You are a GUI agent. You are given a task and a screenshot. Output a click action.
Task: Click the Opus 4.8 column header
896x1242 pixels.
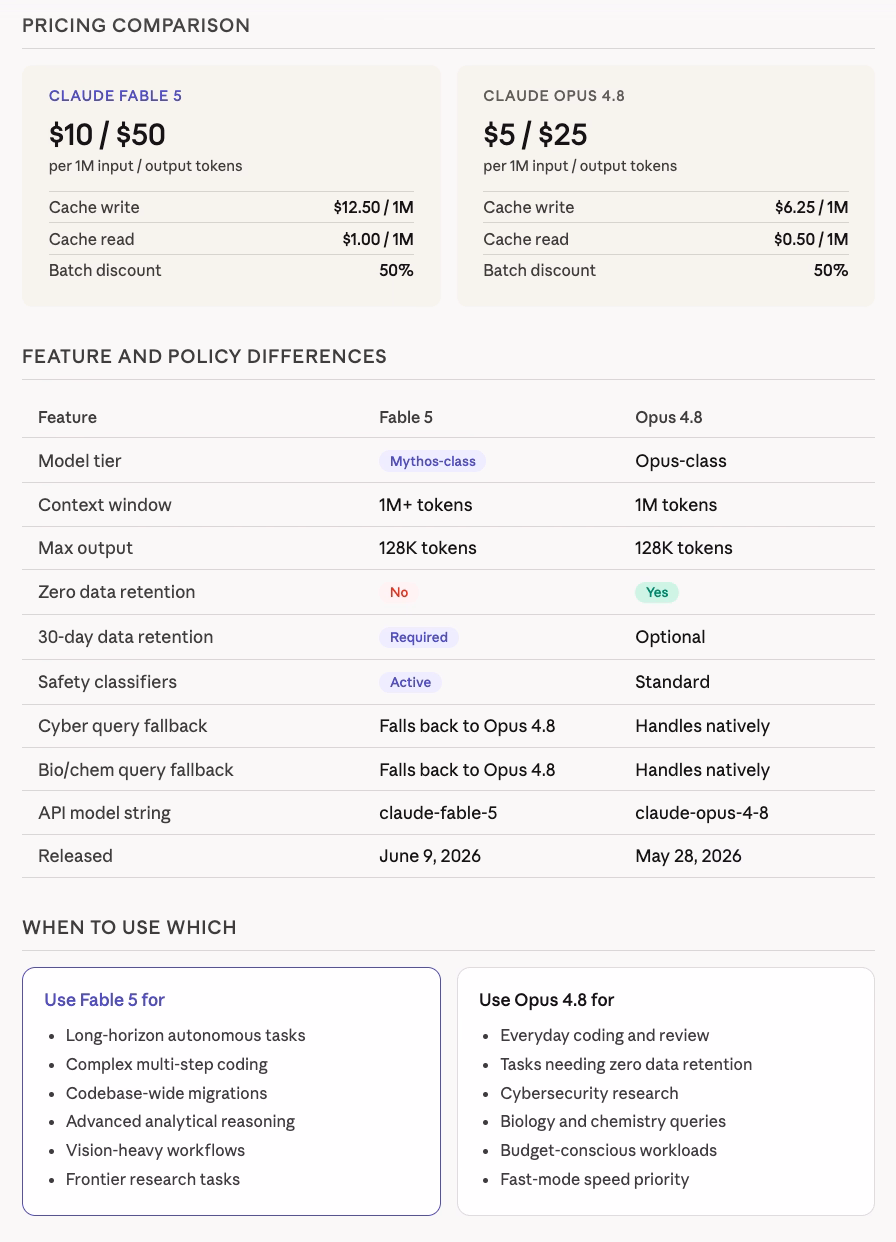click(669, 417)
